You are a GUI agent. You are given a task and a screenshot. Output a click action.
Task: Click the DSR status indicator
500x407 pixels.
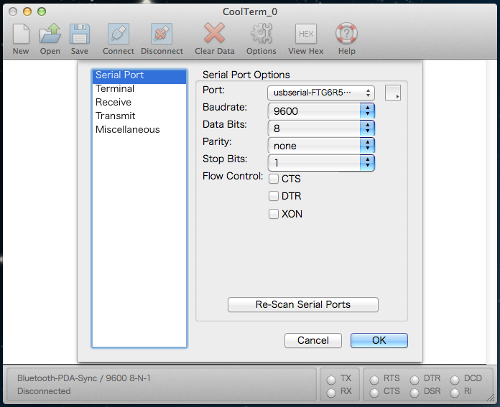pos(414,393)
